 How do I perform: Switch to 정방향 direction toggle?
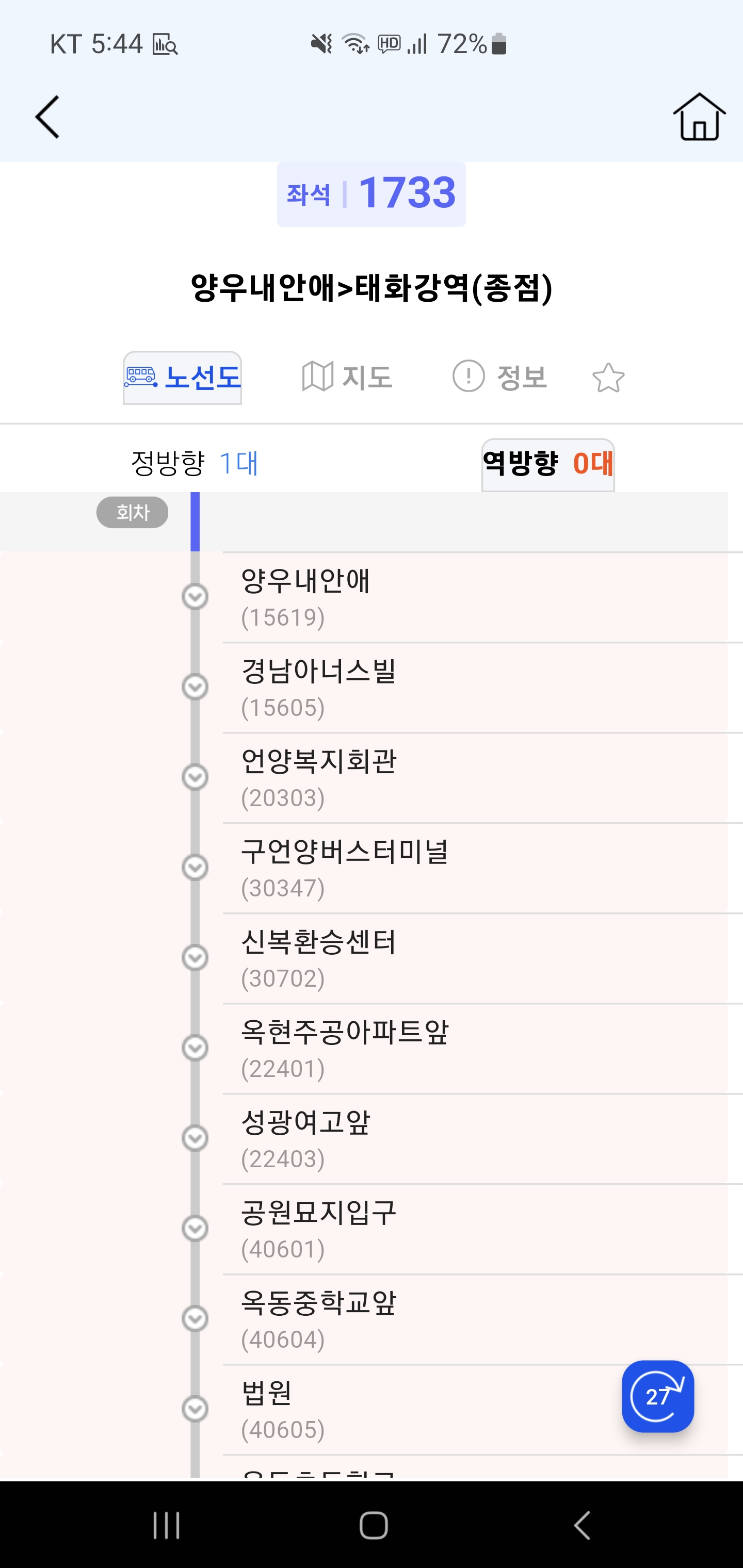(195, 463)
